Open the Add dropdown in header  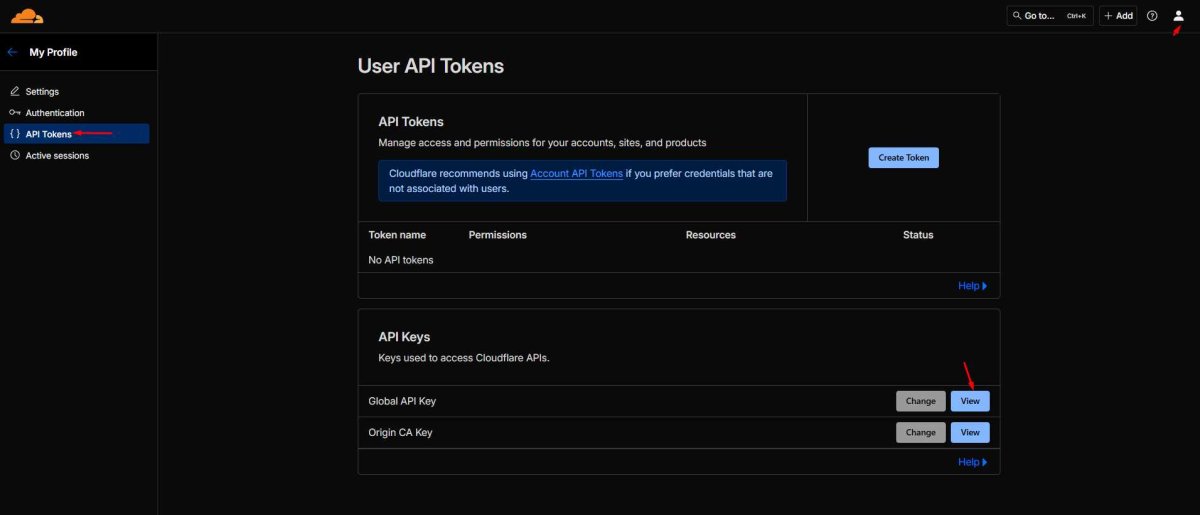[x=1118, y=16]
